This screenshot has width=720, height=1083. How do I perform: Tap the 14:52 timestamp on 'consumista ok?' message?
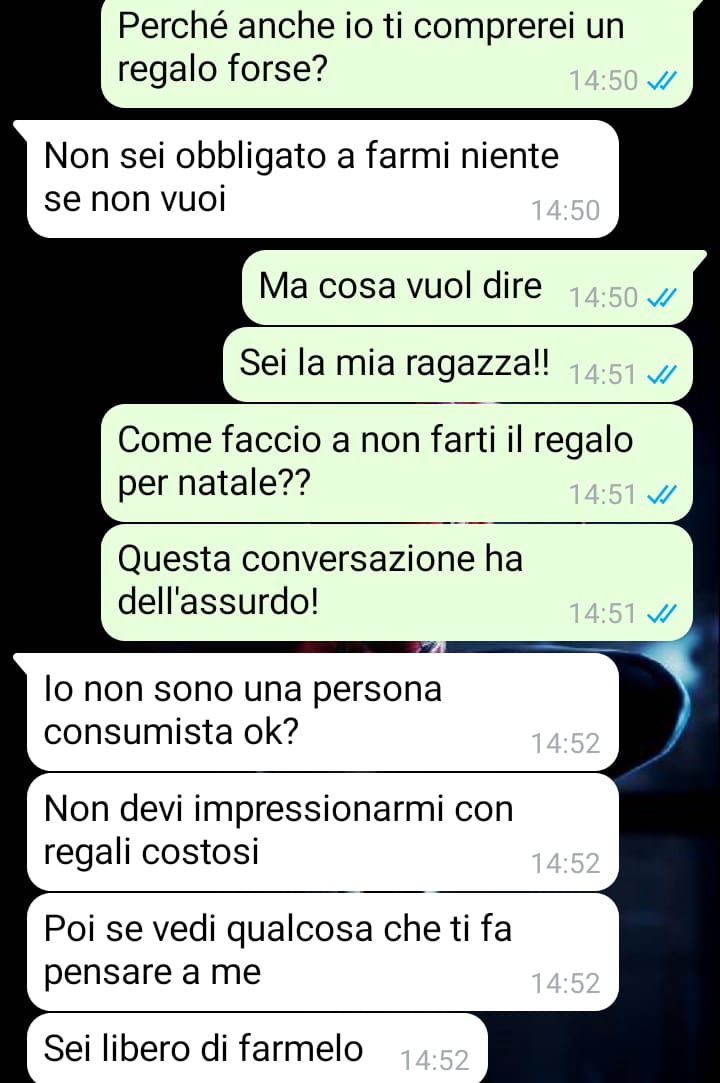click(565, 744)
